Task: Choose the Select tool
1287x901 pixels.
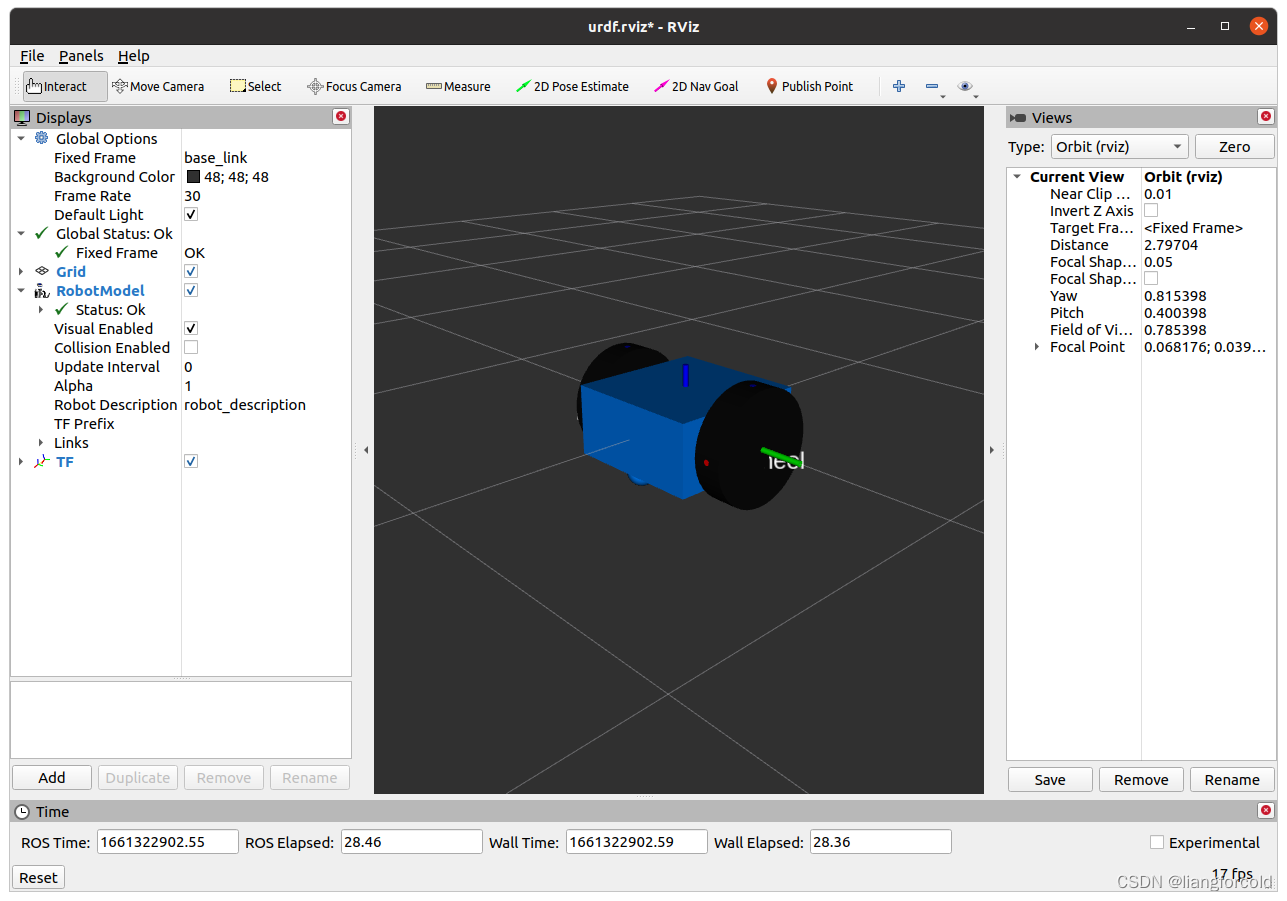Action: (256, 86)
